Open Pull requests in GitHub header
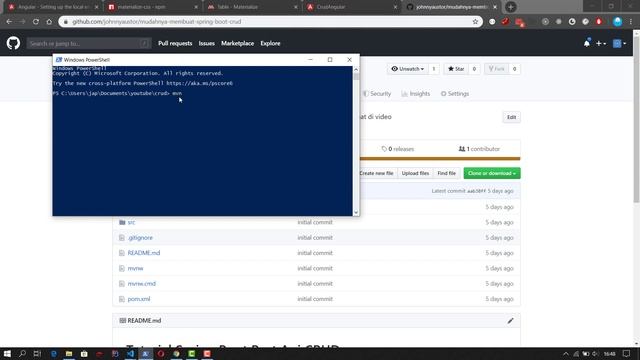The height and width of the screenshot is (360, 640). tap(175, 43)
